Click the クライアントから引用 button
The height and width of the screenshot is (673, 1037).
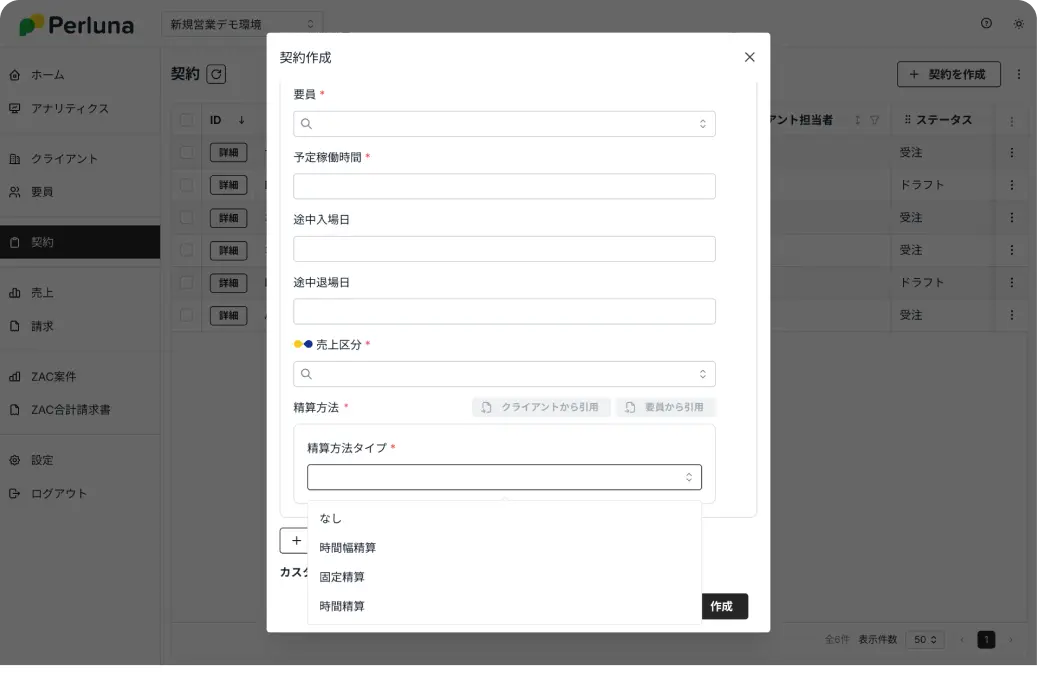click(541, 408)
